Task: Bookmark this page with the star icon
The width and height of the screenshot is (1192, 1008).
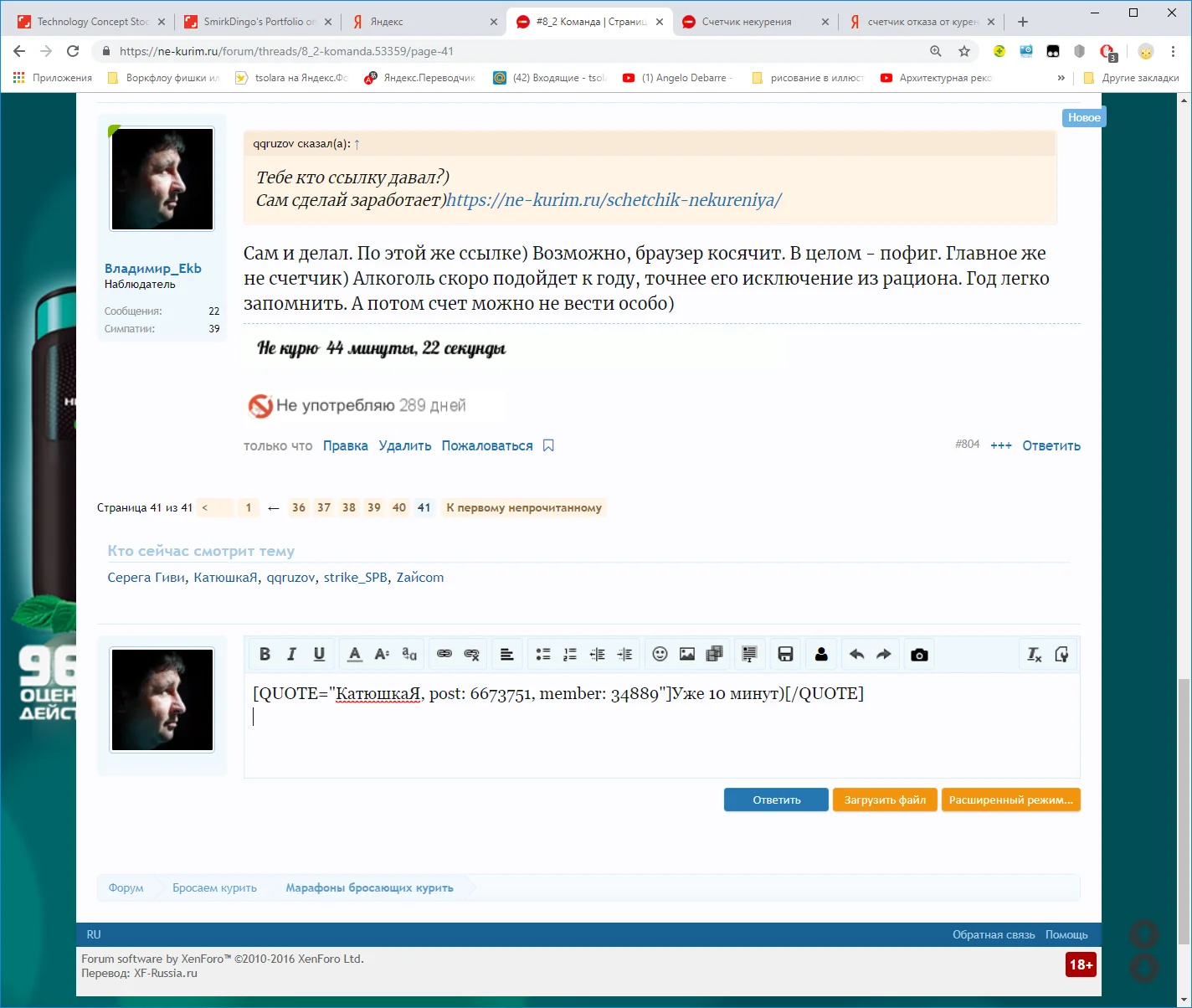Action: click(x=964, y=51)
